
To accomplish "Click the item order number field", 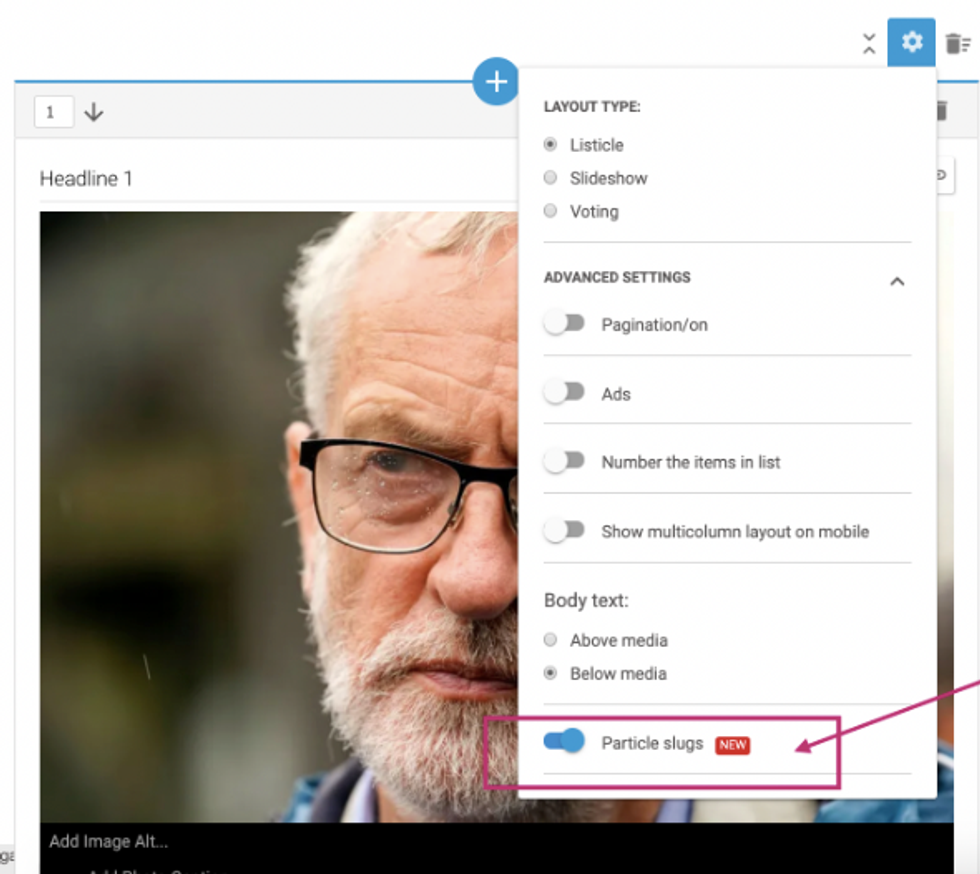I will [x=54, y=112].
